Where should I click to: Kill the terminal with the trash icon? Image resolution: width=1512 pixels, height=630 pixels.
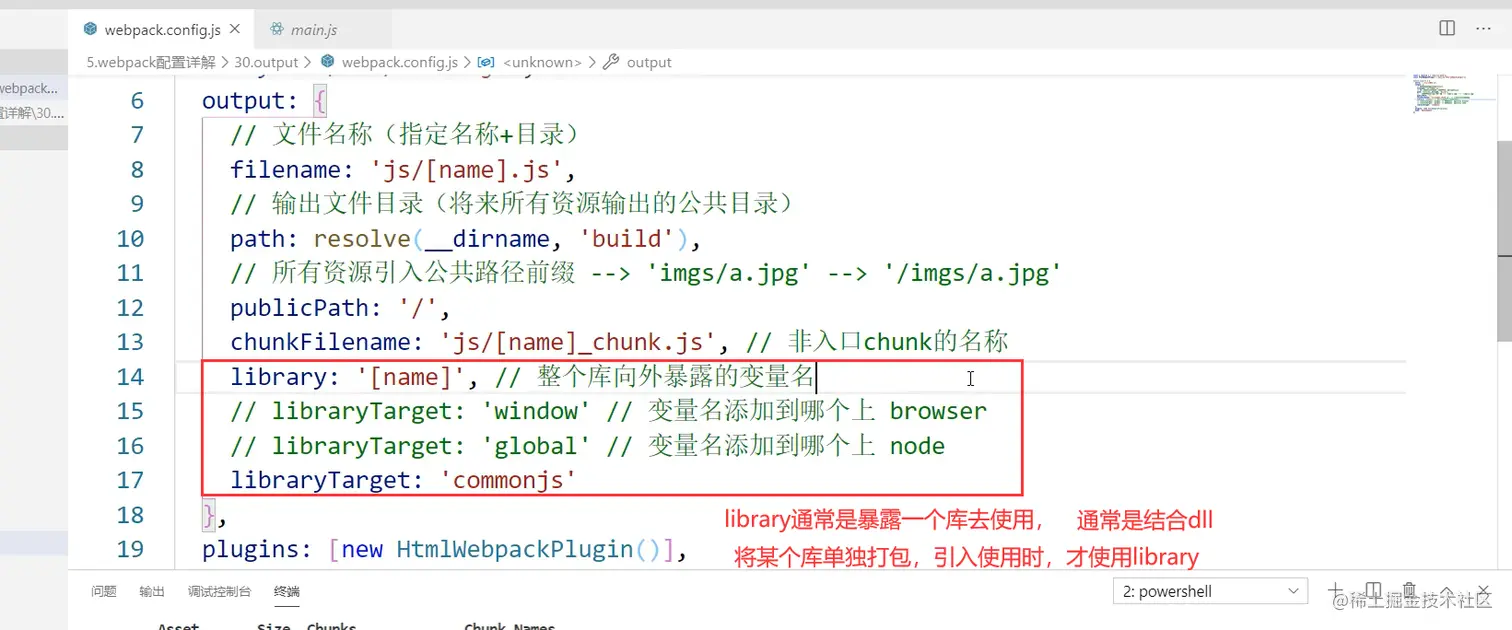pyautogui.click(x=1409, y=591)
